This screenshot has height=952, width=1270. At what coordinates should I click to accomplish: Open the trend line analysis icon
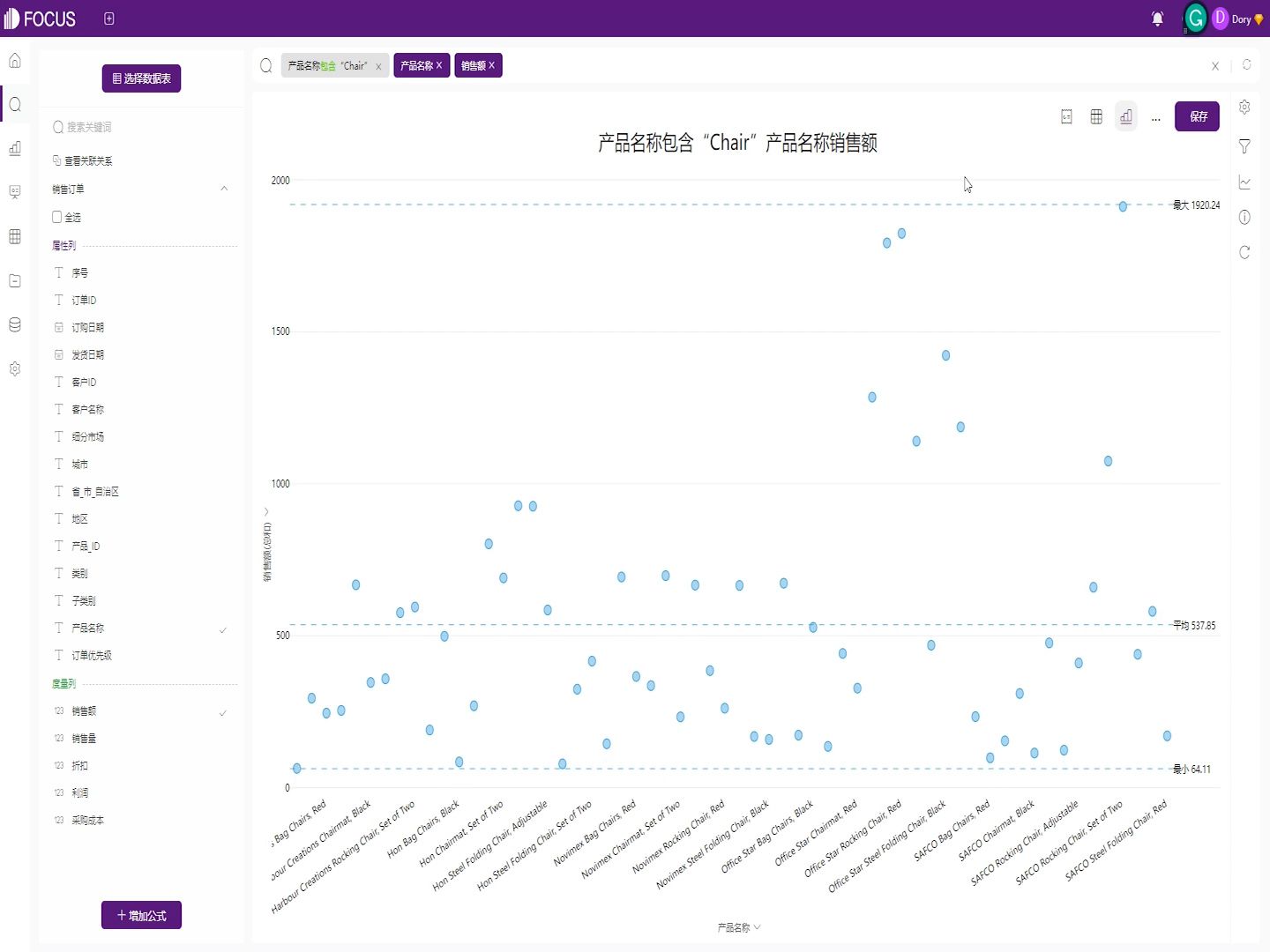1244,182
